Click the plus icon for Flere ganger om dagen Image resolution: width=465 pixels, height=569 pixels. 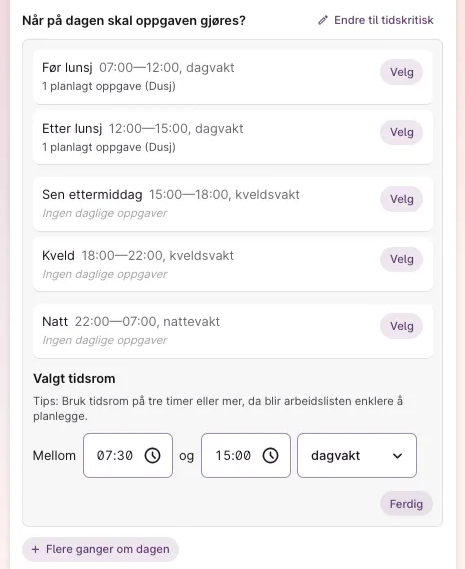click(x=35, y=549)
